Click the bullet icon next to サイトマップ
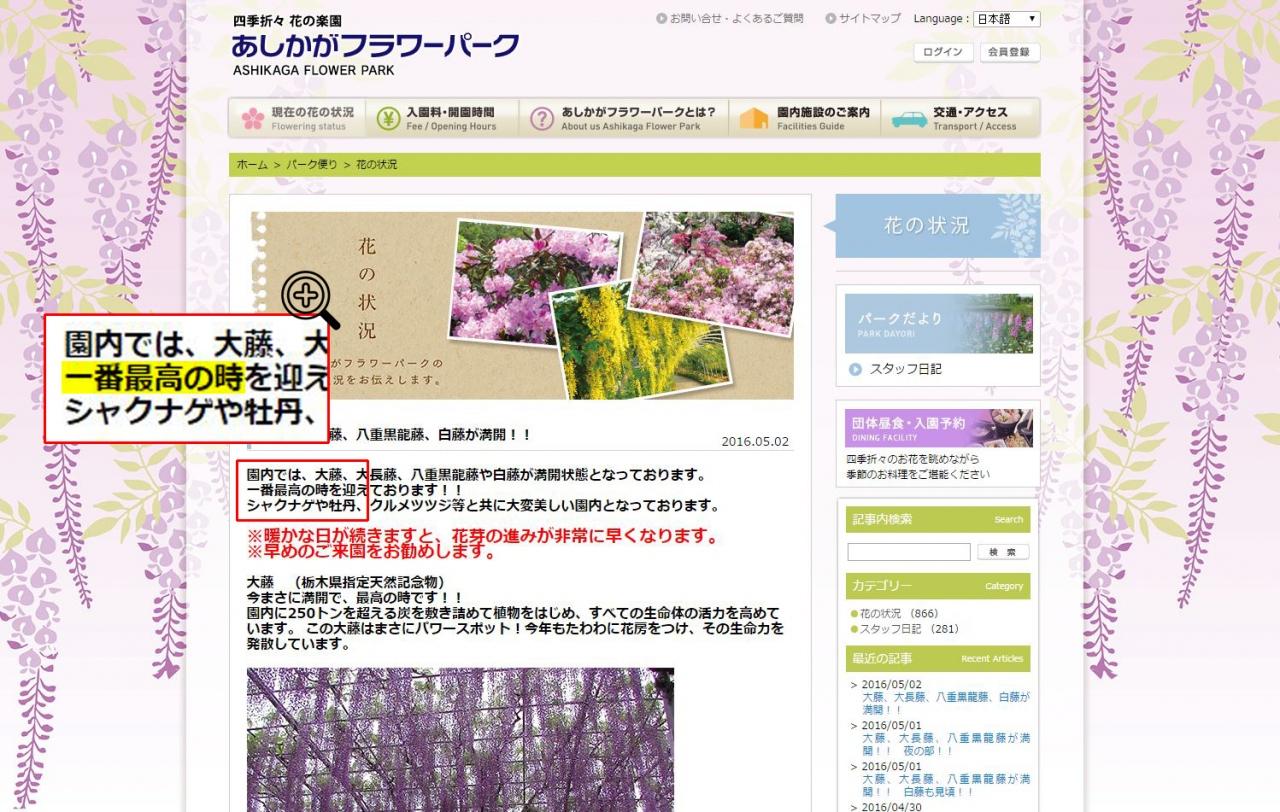 coord(830,18)
